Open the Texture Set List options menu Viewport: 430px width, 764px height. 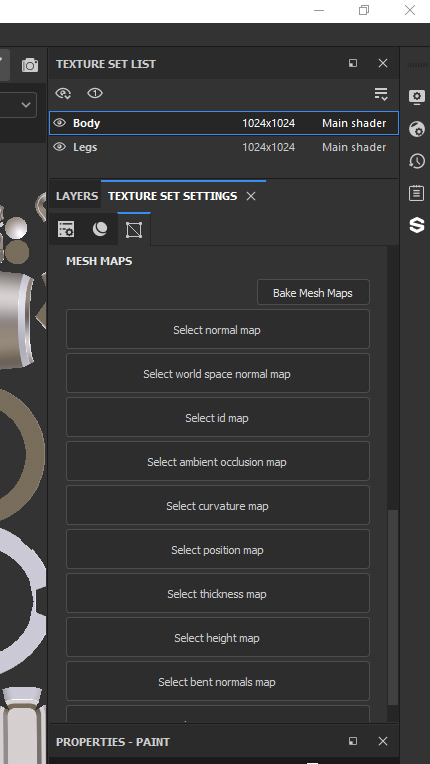coord(381,94)
